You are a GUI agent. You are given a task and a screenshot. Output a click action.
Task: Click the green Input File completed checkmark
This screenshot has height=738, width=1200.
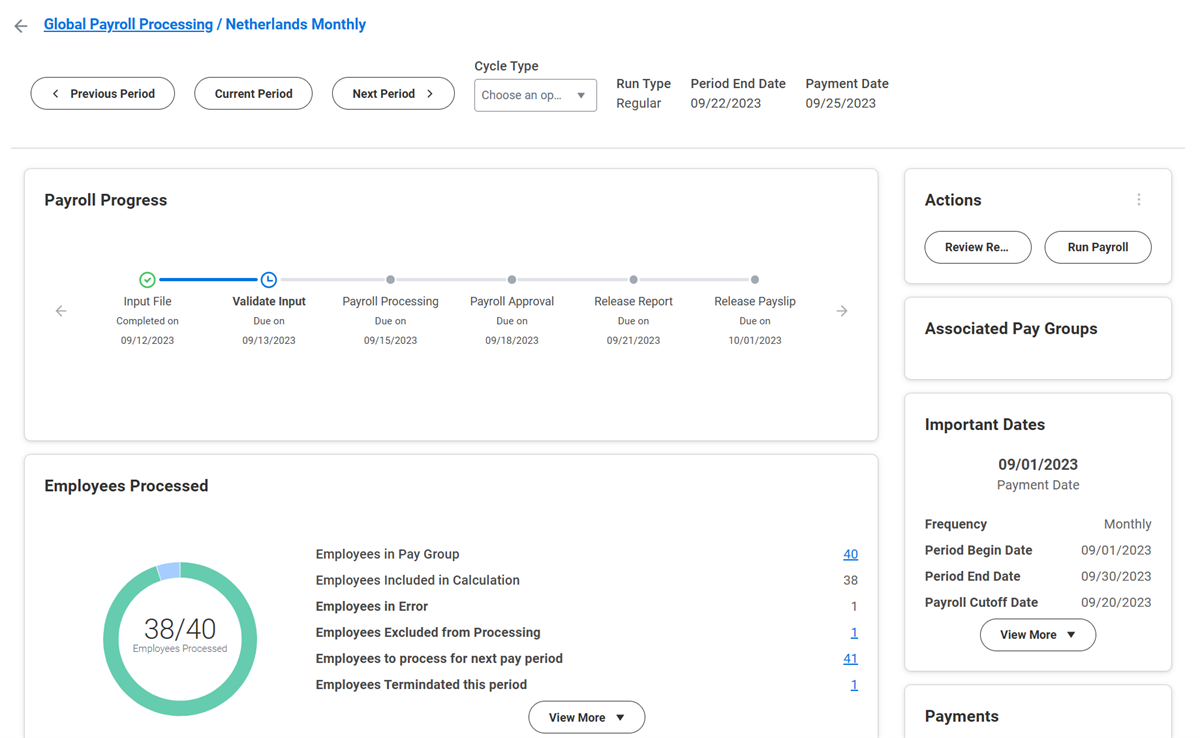[147, 280]
